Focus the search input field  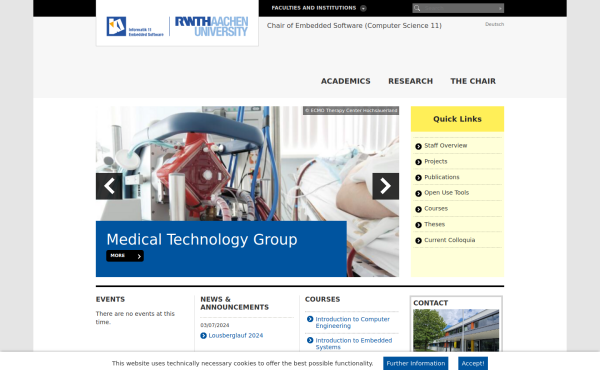459,8
